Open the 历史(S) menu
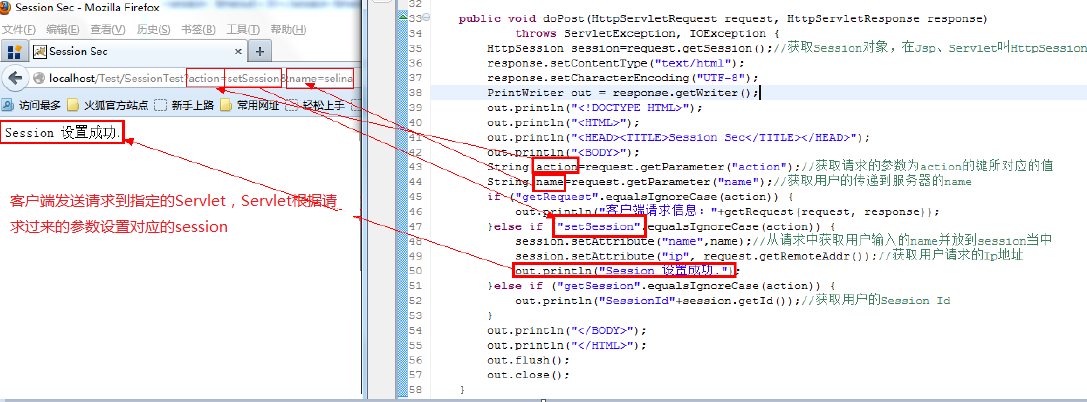 click(153, 30)
